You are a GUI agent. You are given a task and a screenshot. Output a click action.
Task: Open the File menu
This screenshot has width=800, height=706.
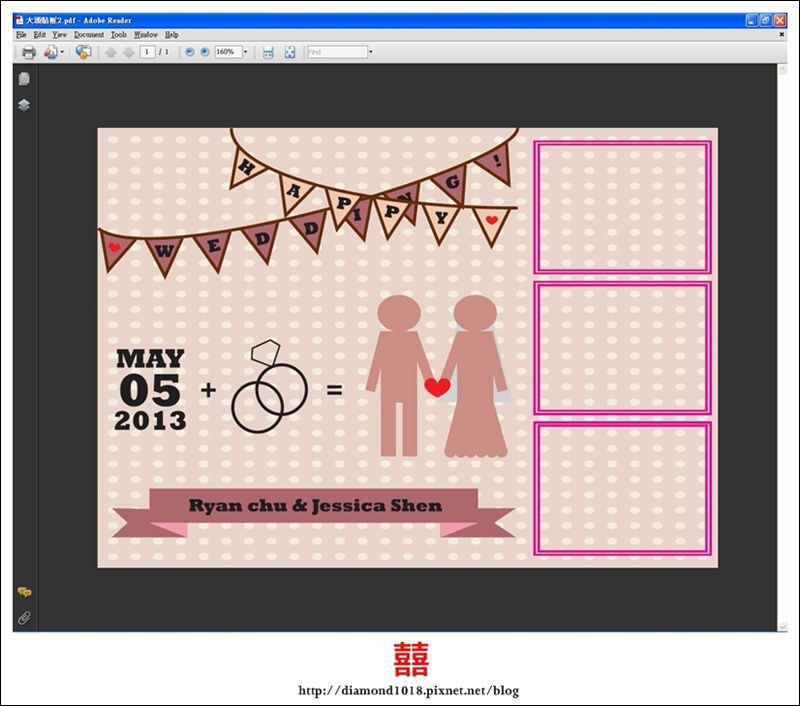click(x=21, y=35)
